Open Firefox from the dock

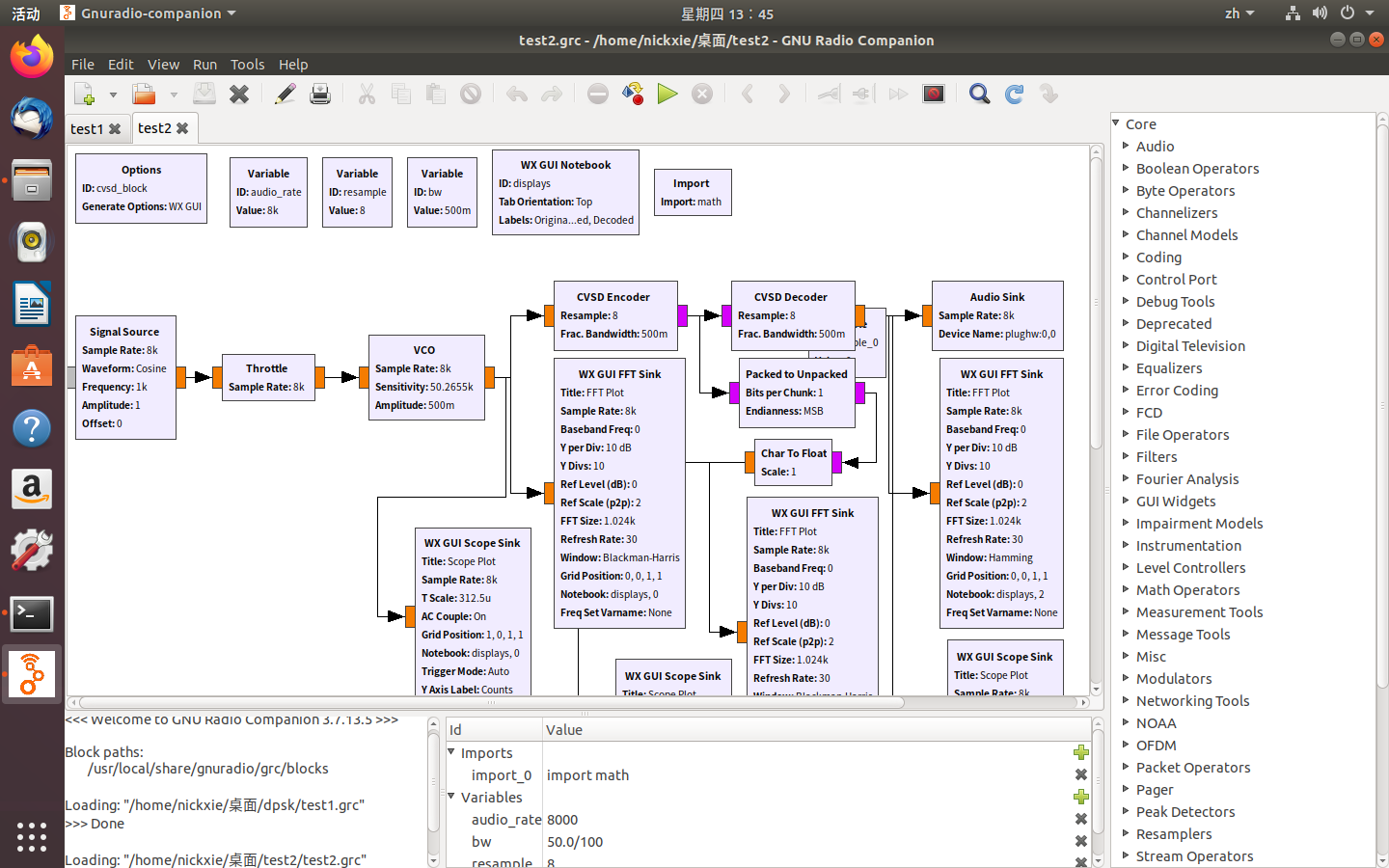pyautogui.click(x=32, y=57)
